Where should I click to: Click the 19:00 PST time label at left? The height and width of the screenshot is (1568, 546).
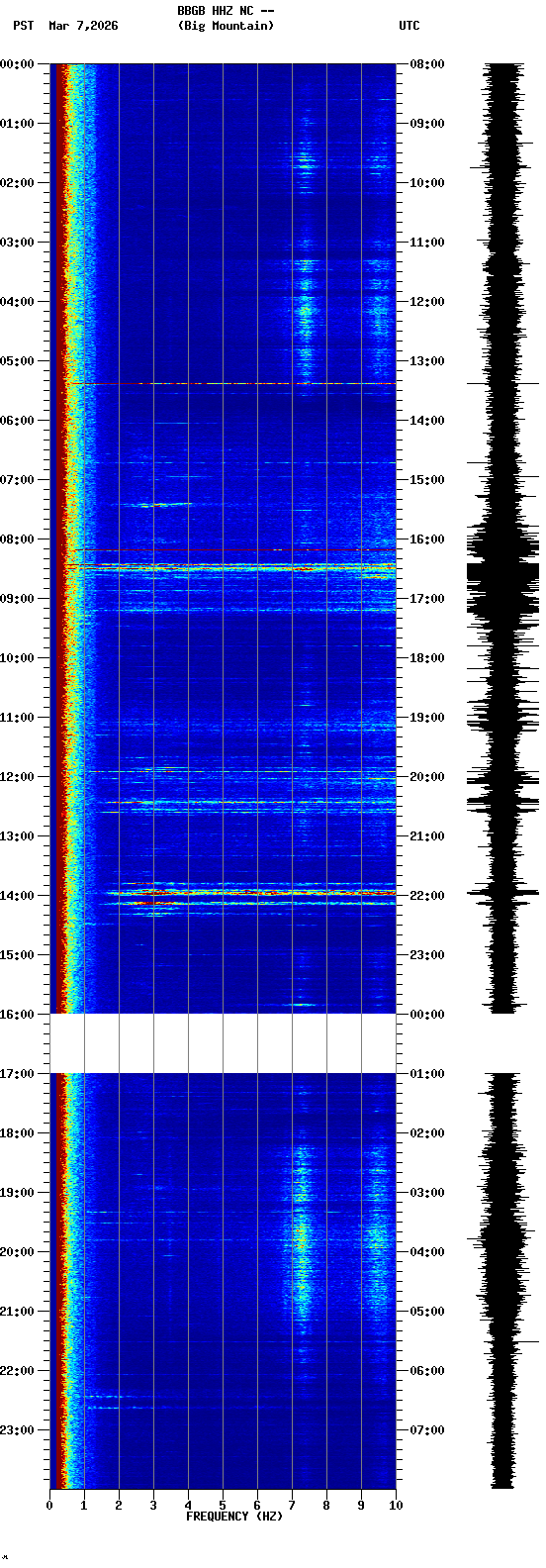17,1193
